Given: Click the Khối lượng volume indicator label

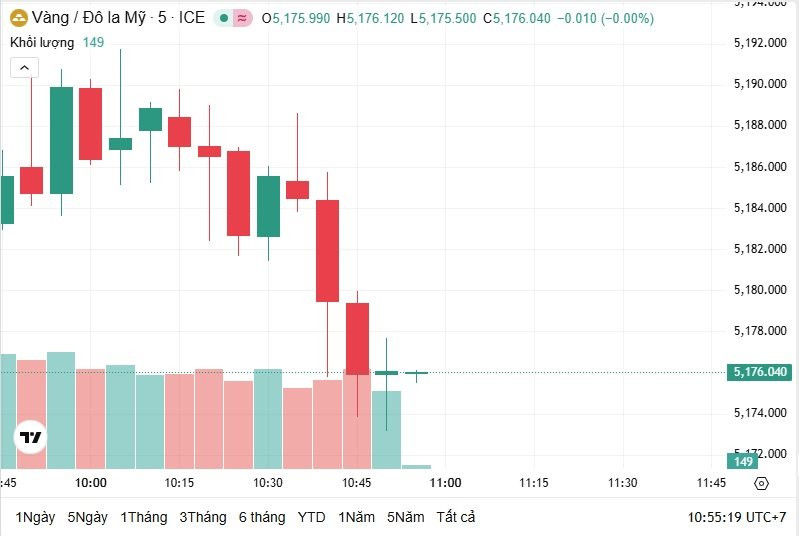Looking at the screenshot, I should [x=42, y=42].
